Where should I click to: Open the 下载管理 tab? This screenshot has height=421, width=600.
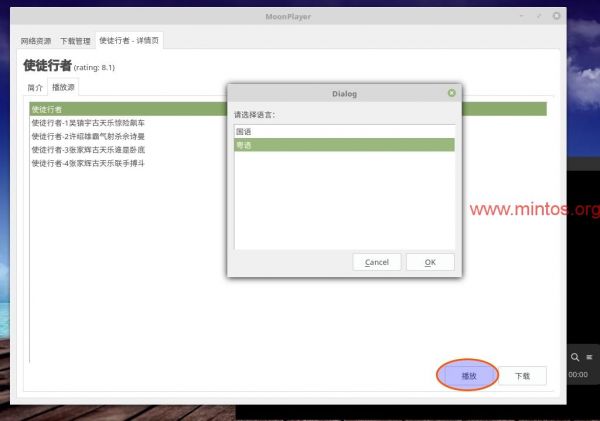coord(75,41)
